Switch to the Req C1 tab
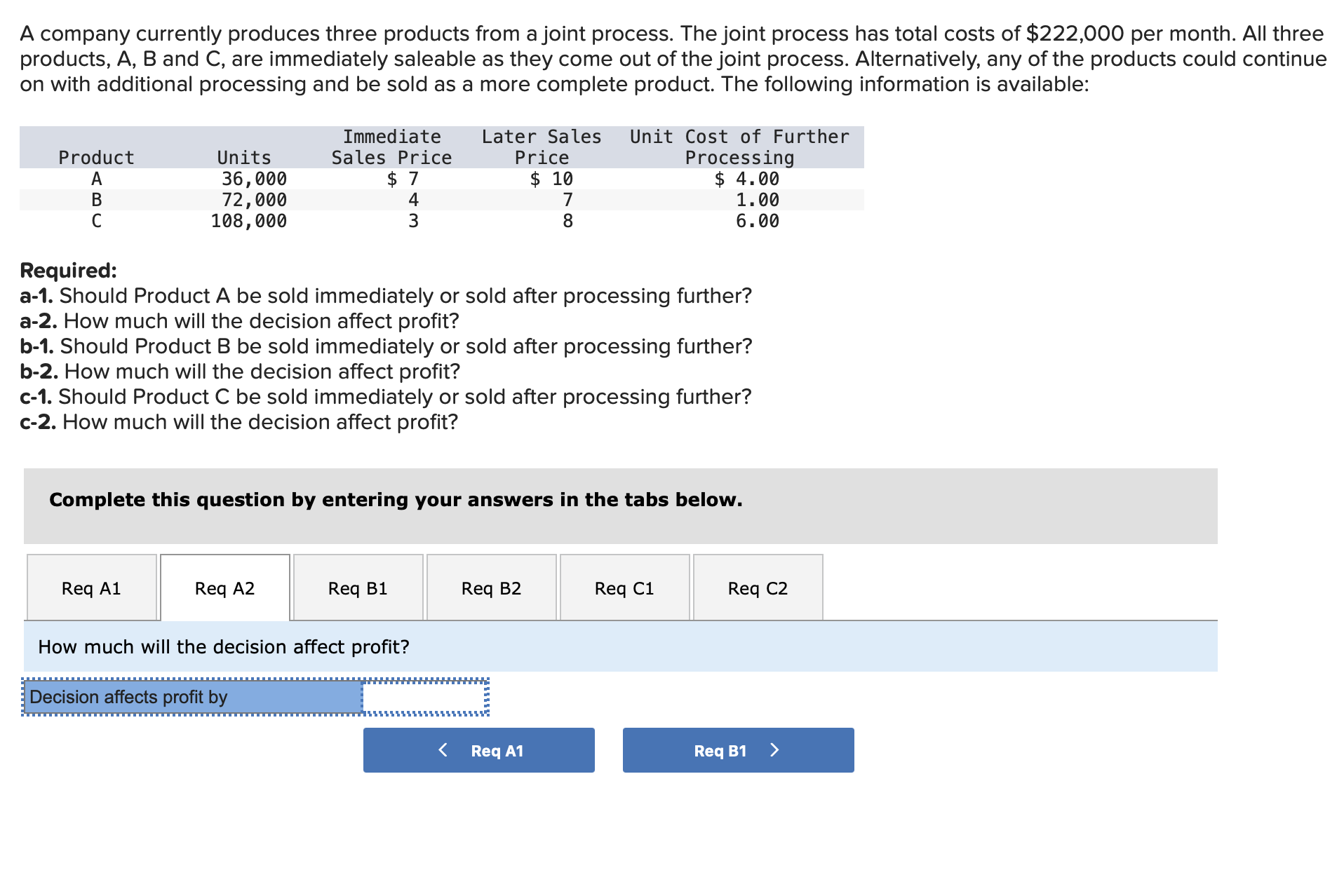Image resolution: width=1344 pixels, height=896 pixels. pyautogui.click(x=624, y=588)
